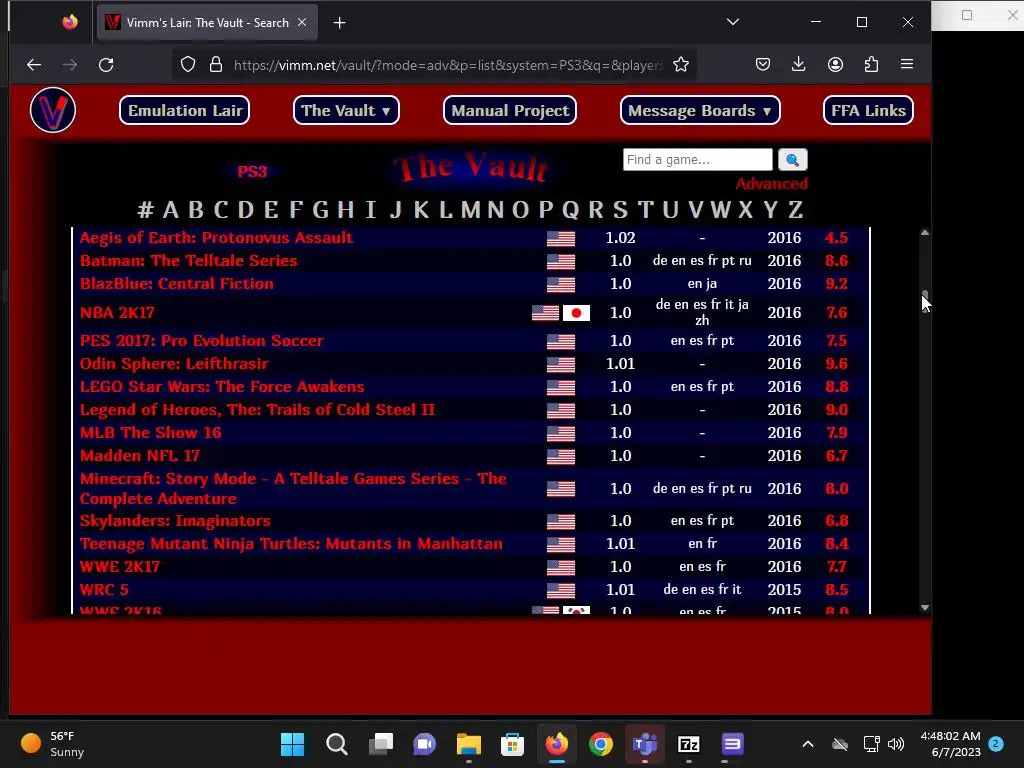Viewport: 1024px width, 768px height.
Task: Expand the Message Boards dropdown menu
Action: coord(700,110)
